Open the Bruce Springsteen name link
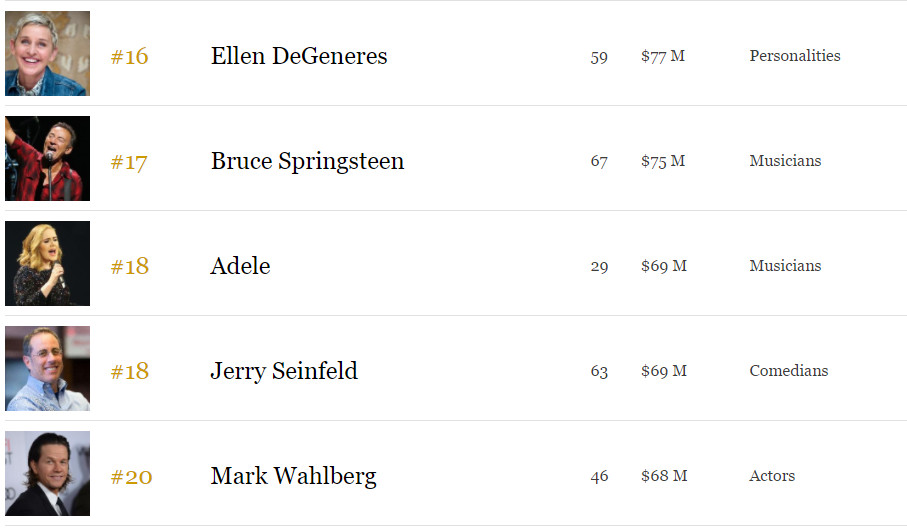Image resolution: width=907 pixels, height=529 pixels. pos(307,161)
